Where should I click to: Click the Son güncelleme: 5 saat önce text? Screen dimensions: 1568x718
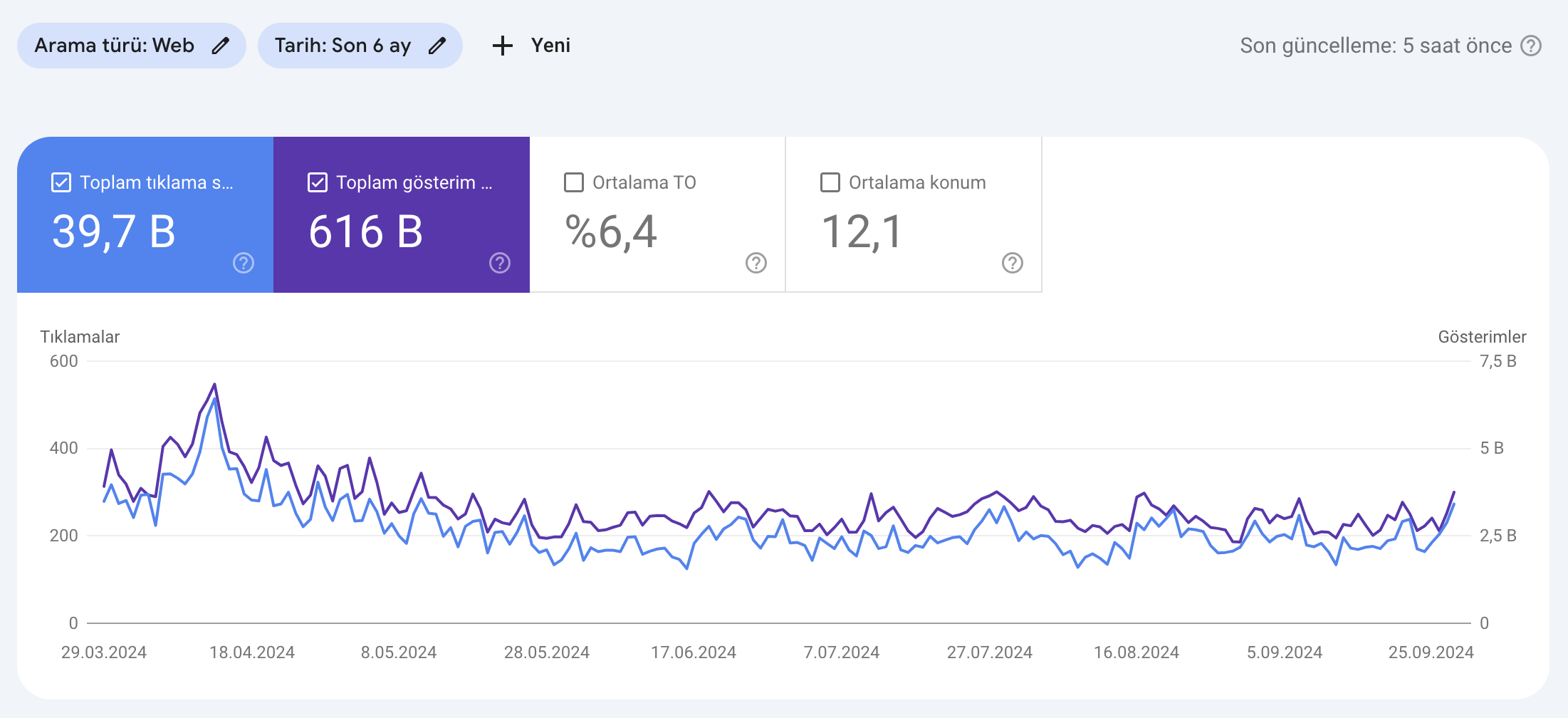pos(1376,46)
